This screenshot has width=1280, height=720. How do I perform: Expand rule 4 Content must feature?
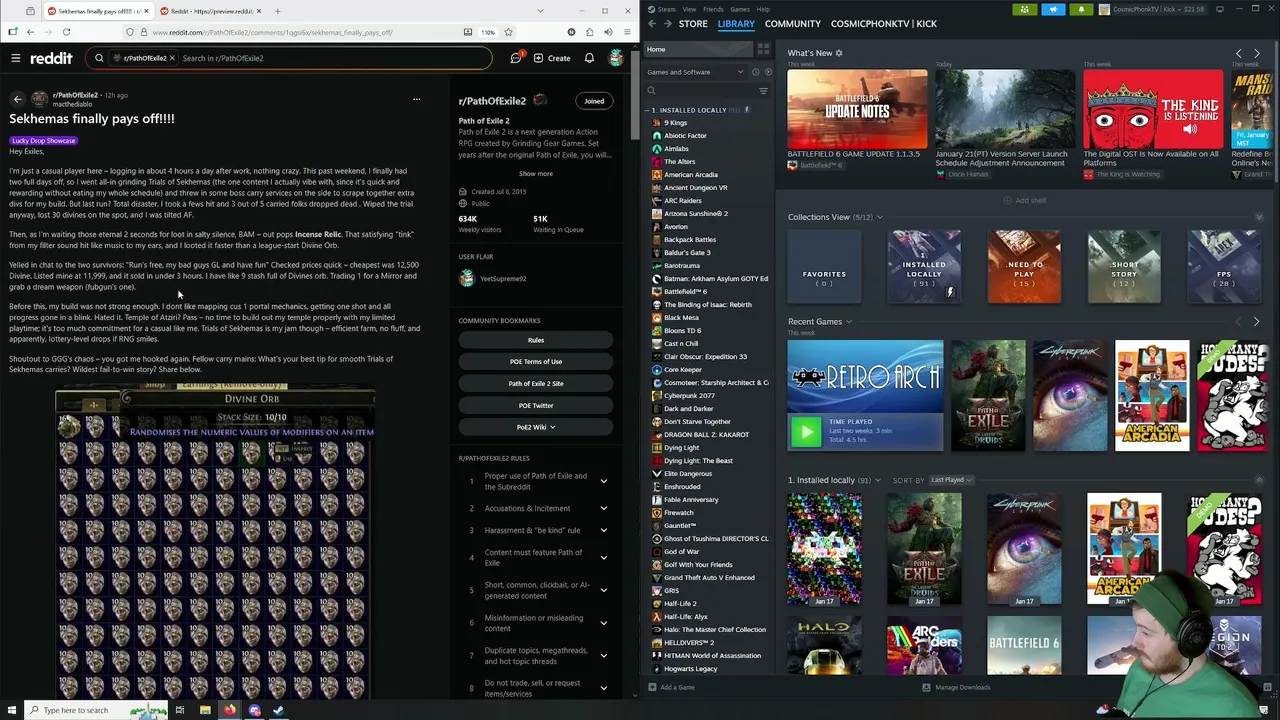[x=603, y=557]
